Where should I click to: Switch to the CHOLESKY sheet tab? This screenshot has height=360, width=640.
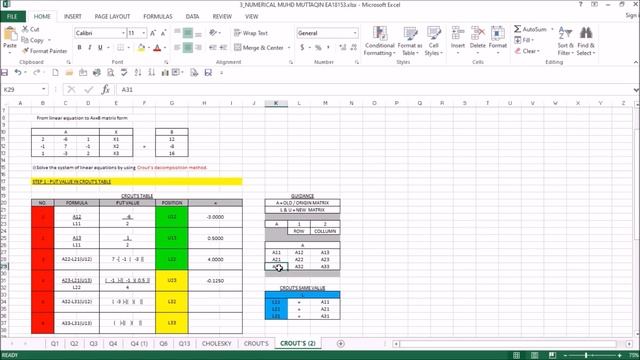pyautogui.click(x=216, y=344)
